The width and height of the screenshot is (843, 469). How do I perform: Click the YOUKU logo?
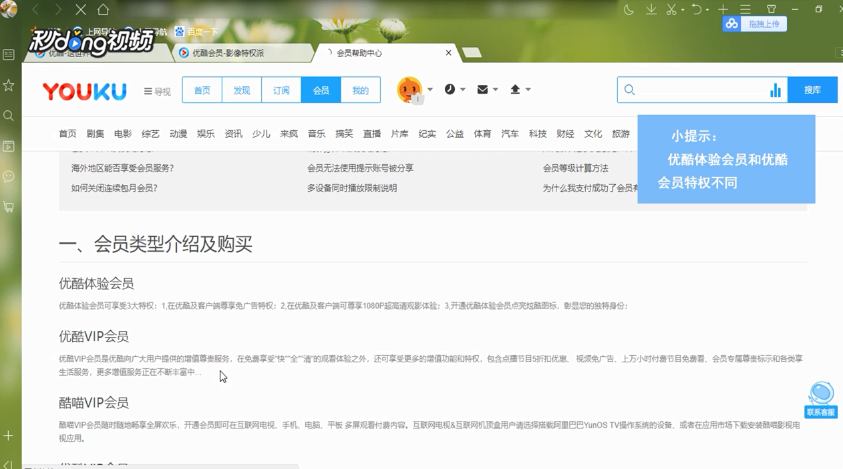(x=84, y=91)
